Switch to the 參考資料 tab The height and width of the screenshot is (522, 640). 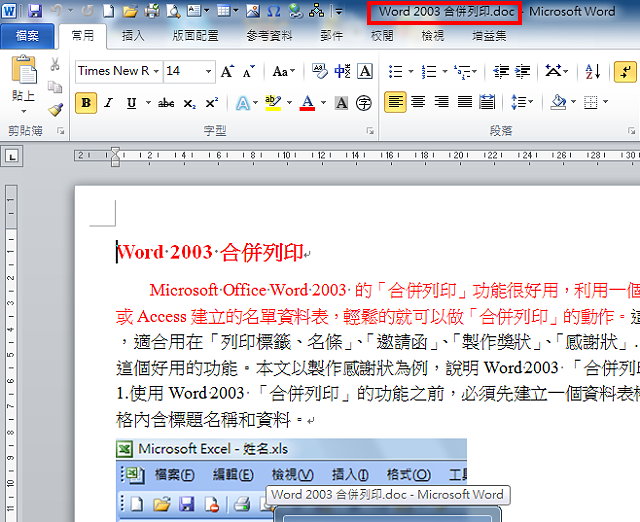click(x=269, y=36)
